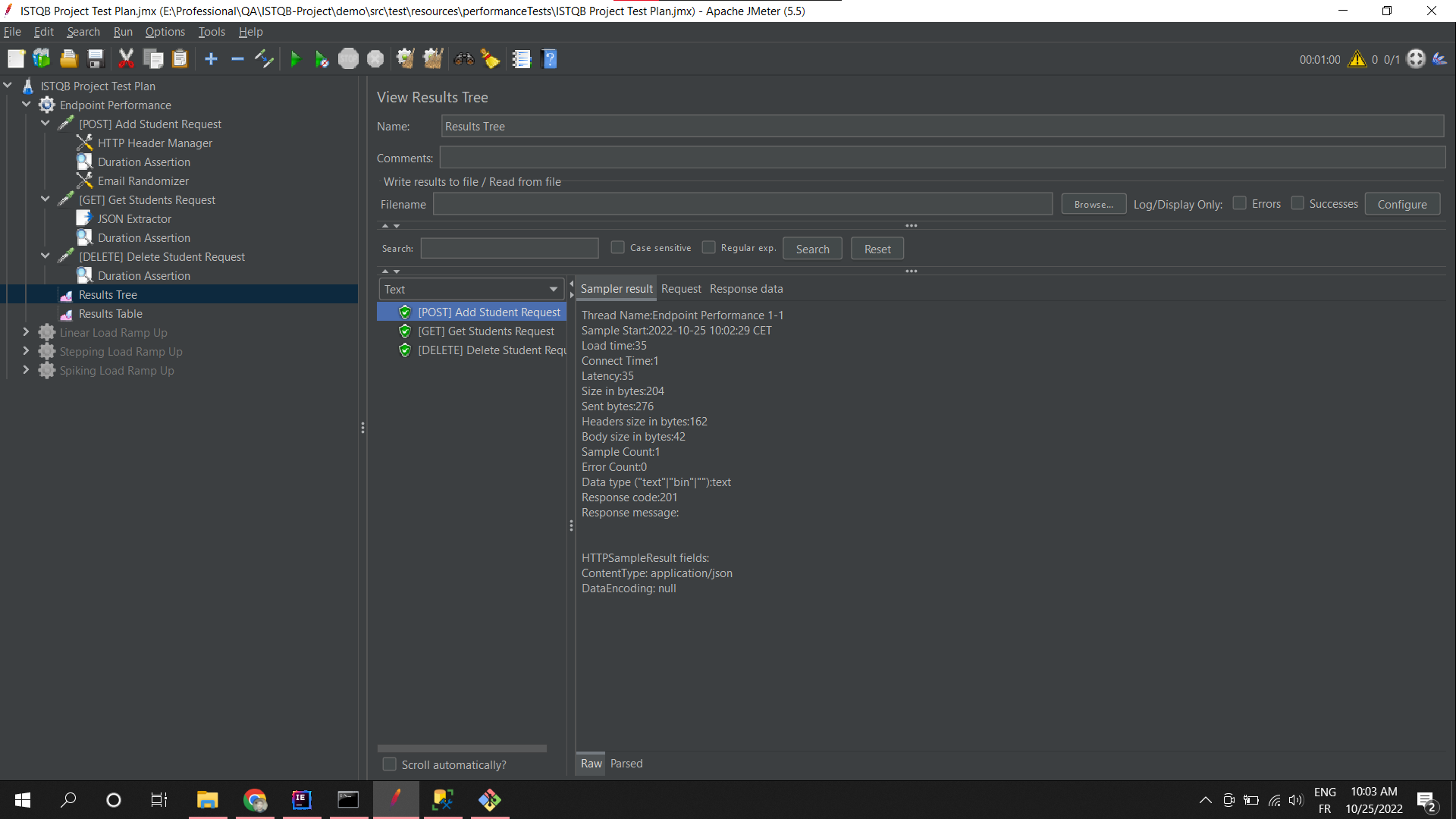This screenshot has width=1456, height=819.
Task: Open the search toolbar icon with binoculars
Action: (463, 58)
